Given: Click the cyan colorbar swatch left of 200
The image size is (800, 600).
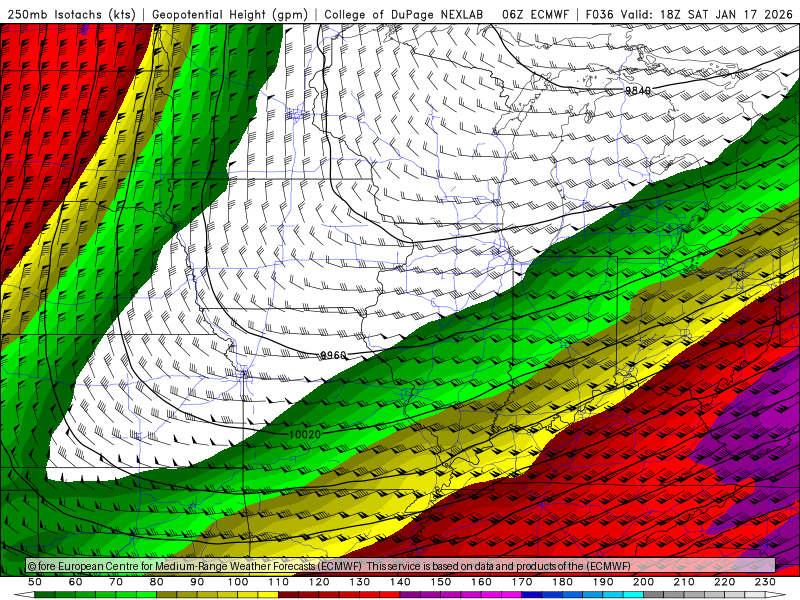Looking at the screenshot, I should pyautogui.click(x=633, y=595).
